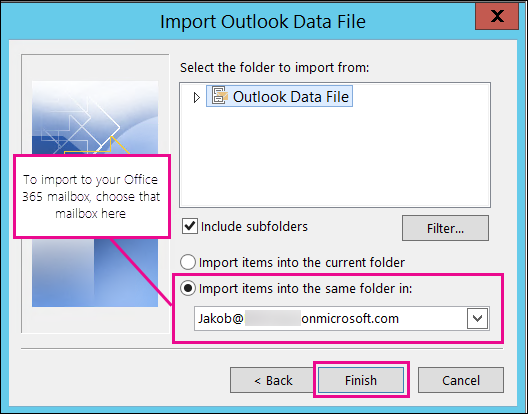The width and height of the screenshot is (528, 414).
Task: Go to the previous step with Back
Action: 273,380
